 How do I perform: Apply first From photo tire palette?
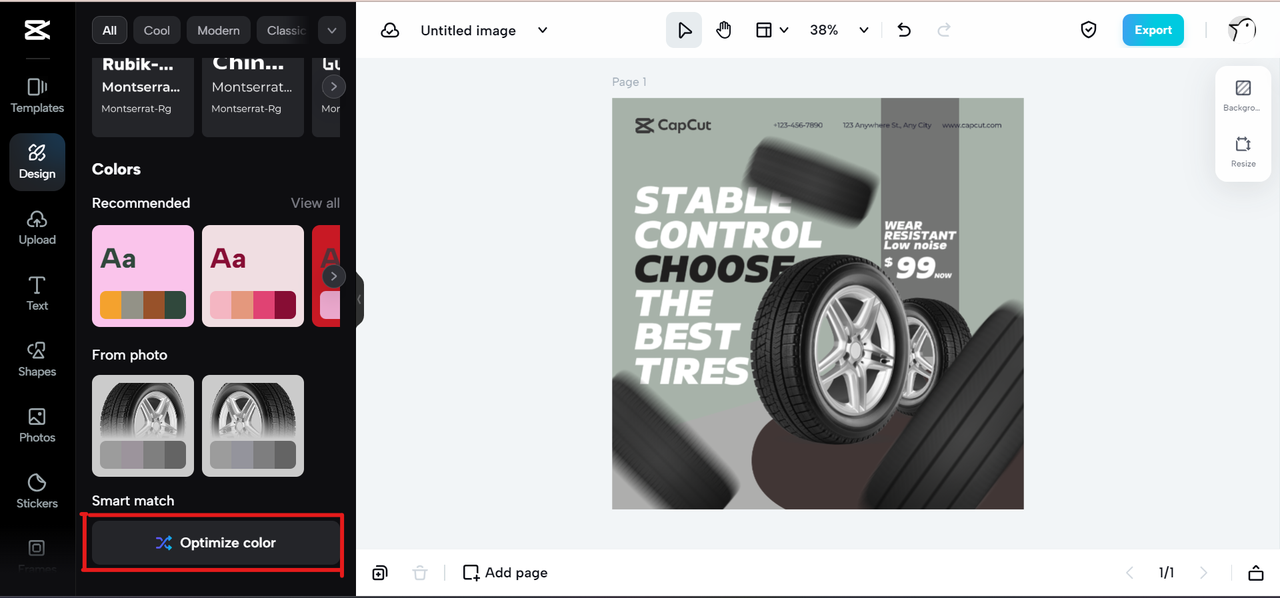(x=143, y=426)
